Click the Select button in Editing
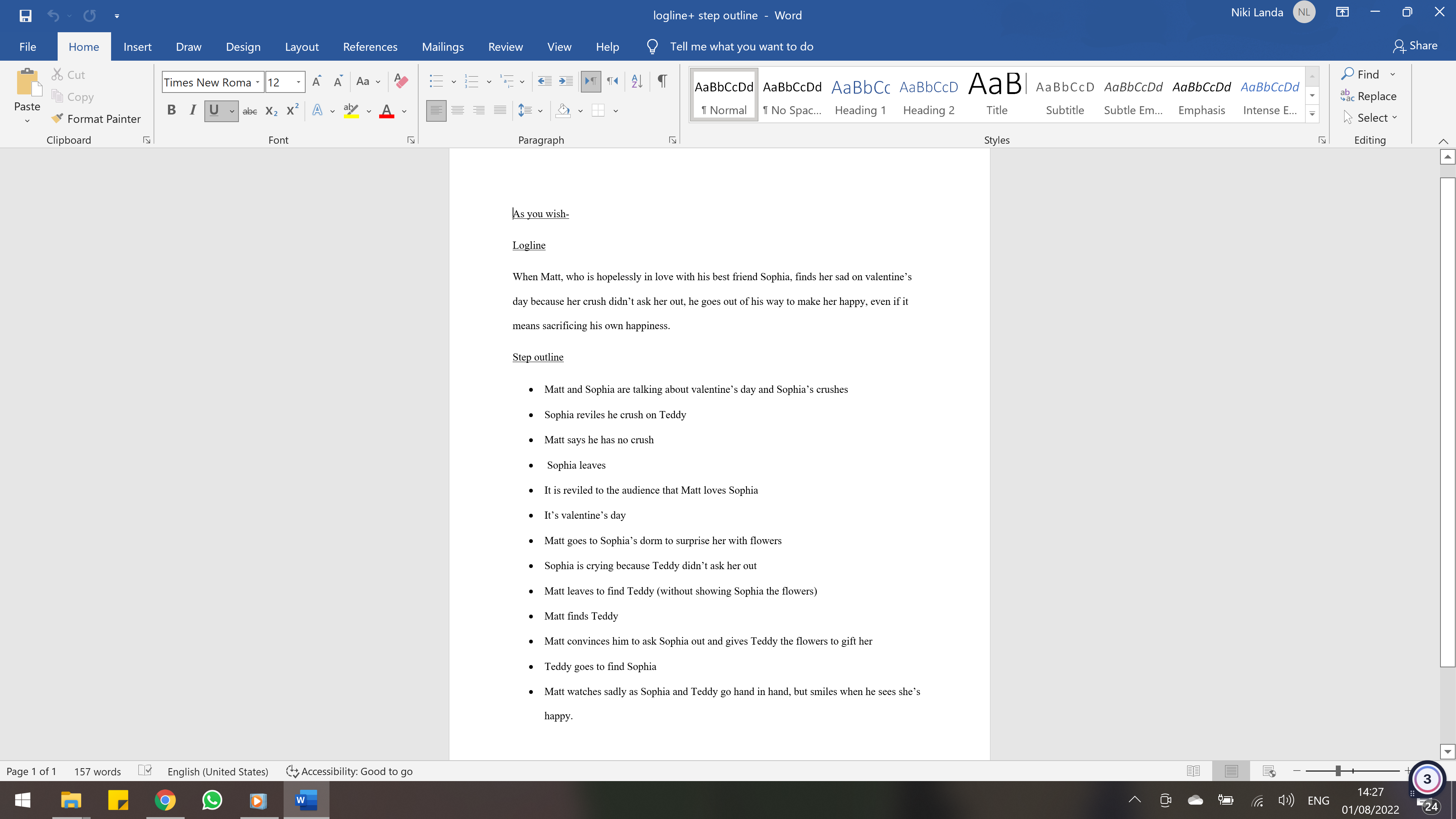1456x819 pixels. coord(1370,118)
